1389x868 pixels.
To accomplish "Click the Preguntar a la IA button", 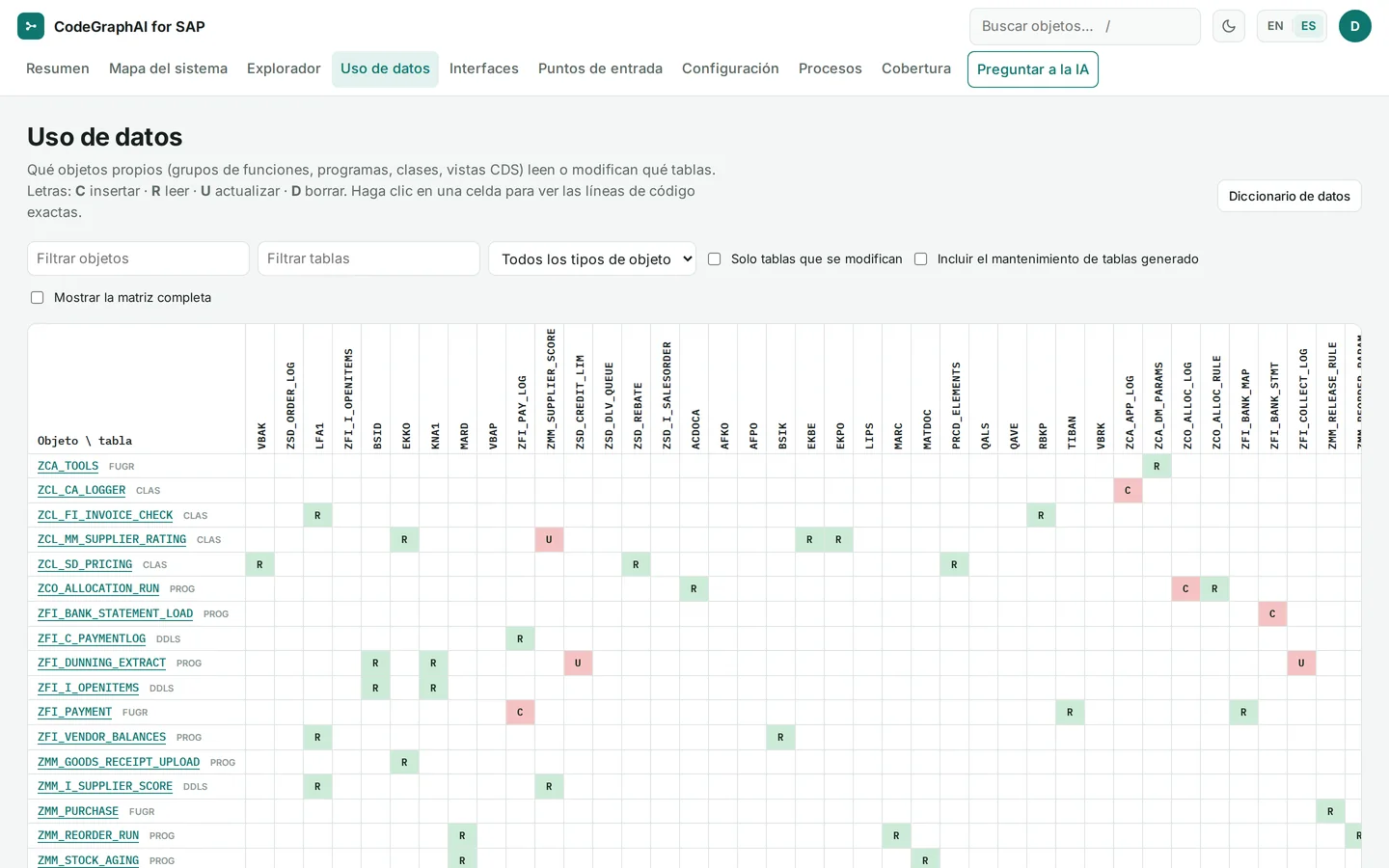I will (1033, 69).
